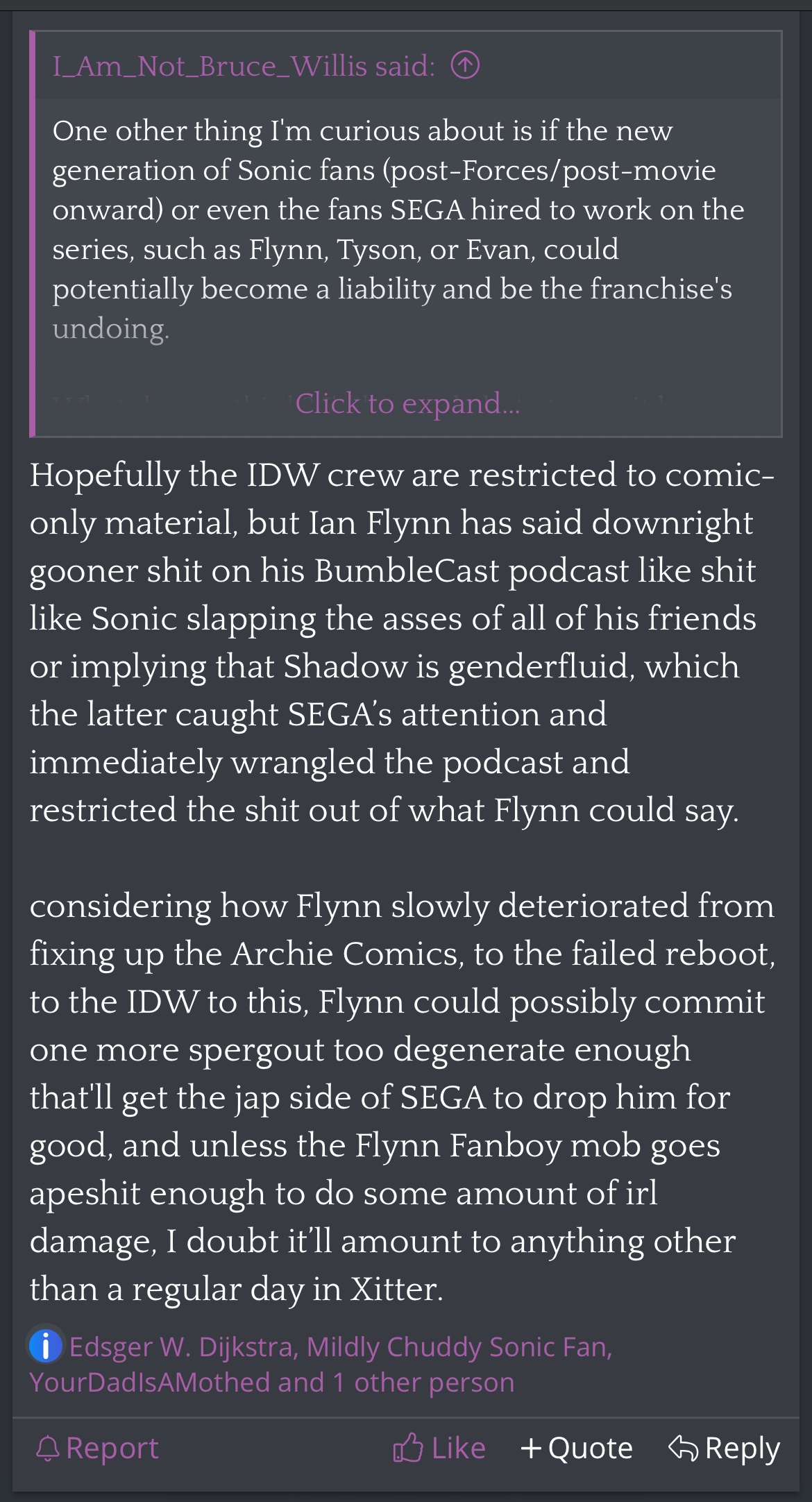Screen dimensions: 812x1502
Task: Click the curved reply arrow icon
Action: (x=683, y=1449)
